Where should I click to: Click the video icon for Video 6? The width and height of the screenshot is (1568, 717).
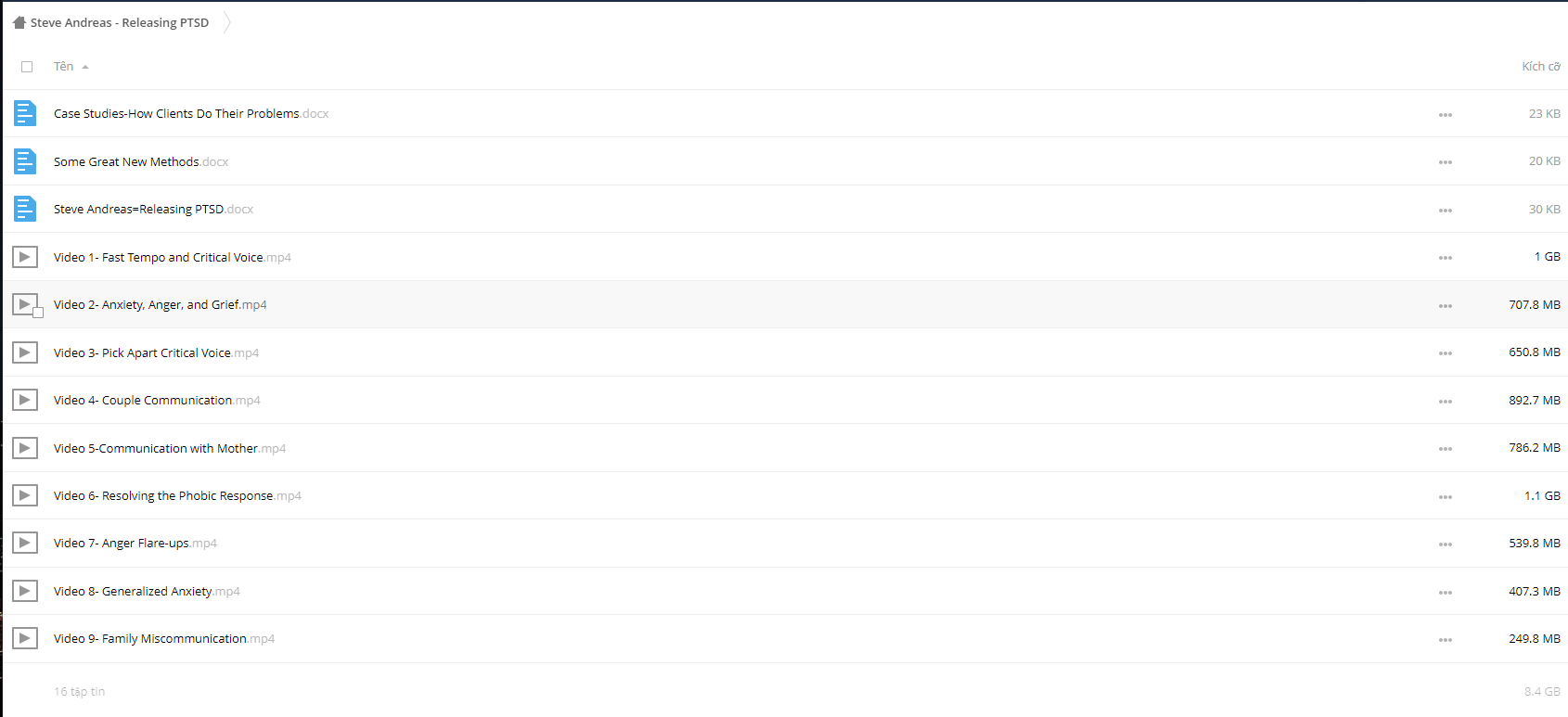[x=25, y=495]
